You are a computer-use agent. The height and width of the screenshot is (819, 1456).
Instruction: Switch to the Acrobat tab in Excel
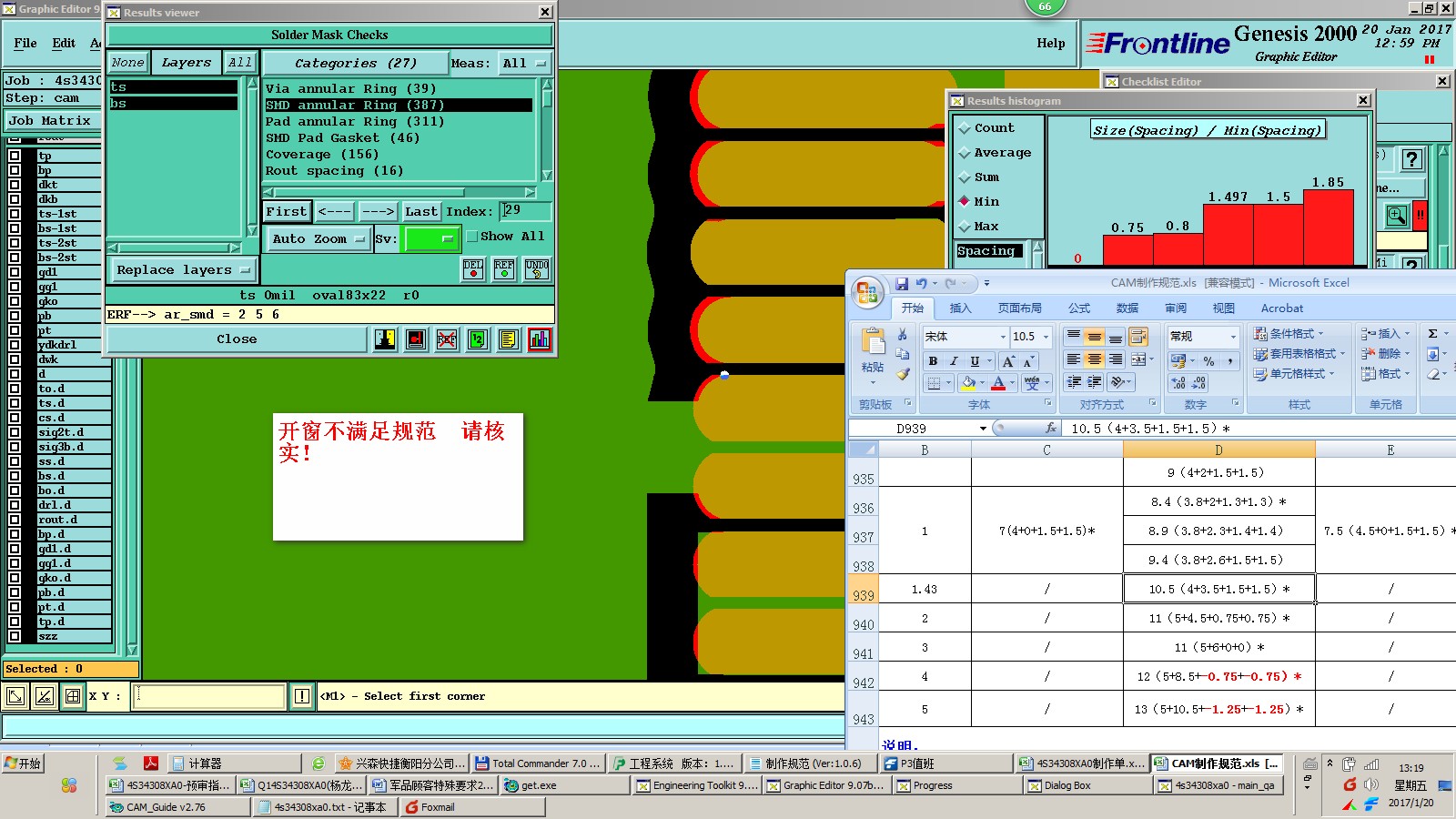pyautogui.click(x=1281, y=308)
